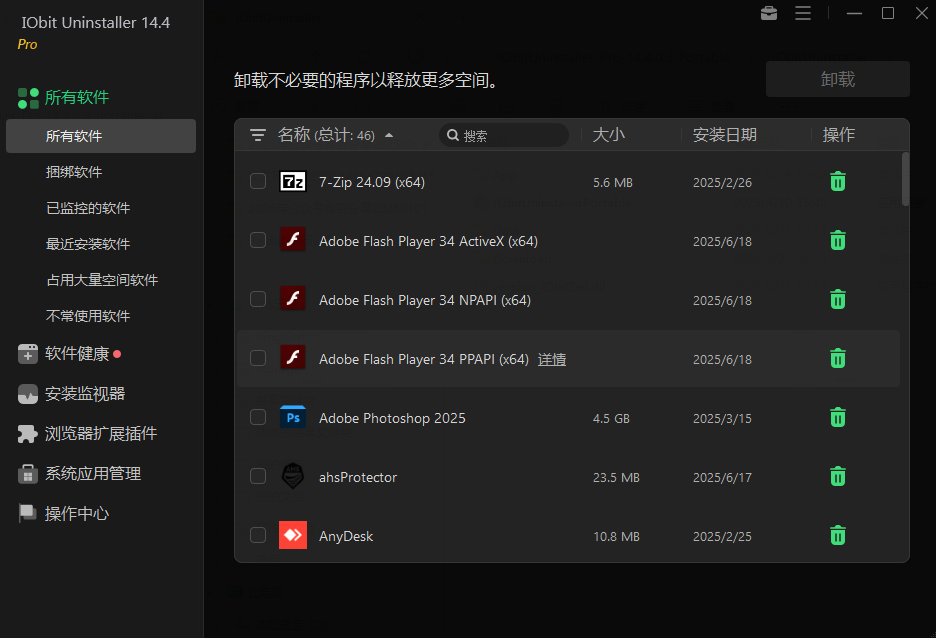Screen dimensions: 936x638
Task: Open 已监控的软件 in sidebar
Action: coord(88,208)
